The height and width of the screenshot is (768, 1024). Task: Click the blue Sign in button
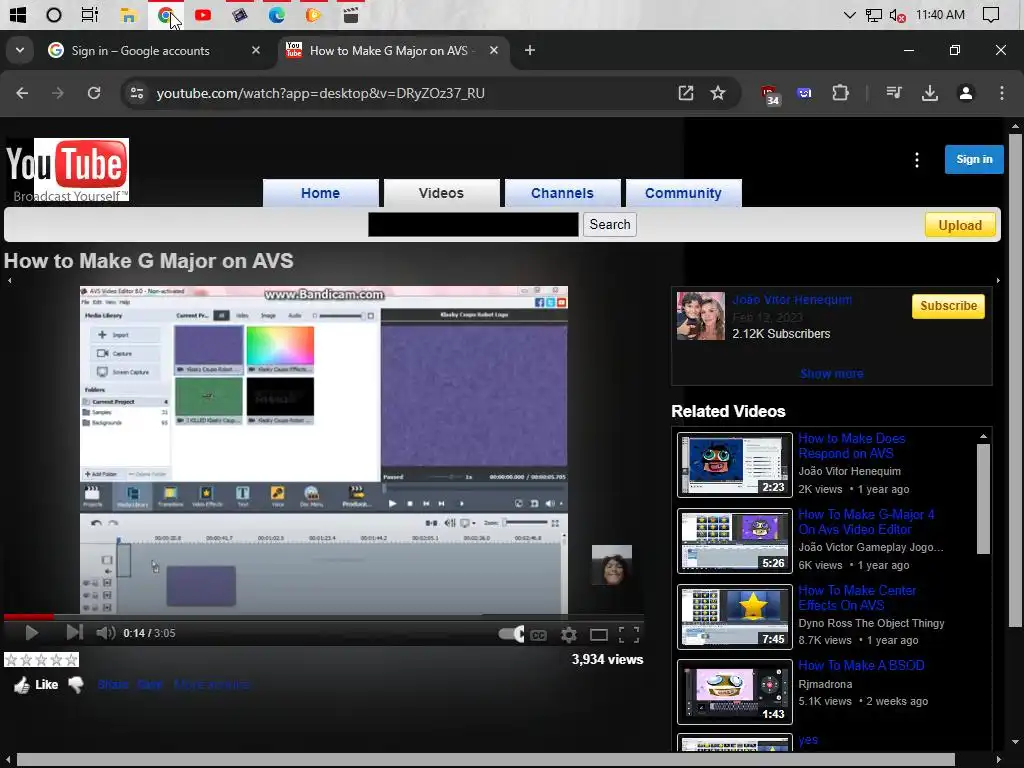coord(974,159)
